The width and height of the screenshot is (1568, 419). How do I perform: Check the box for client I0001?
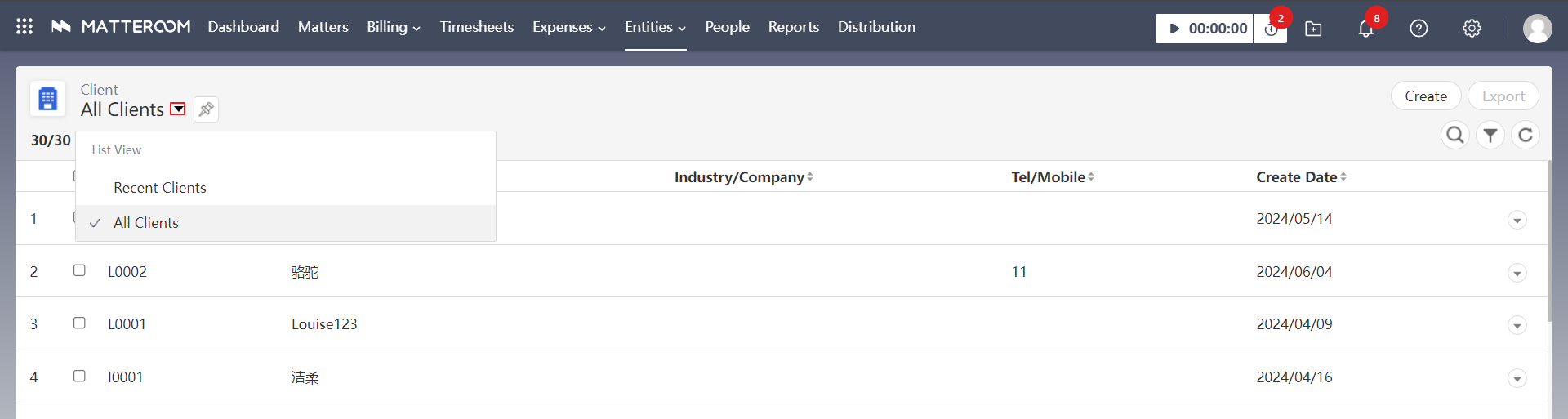tap(79, 377)
